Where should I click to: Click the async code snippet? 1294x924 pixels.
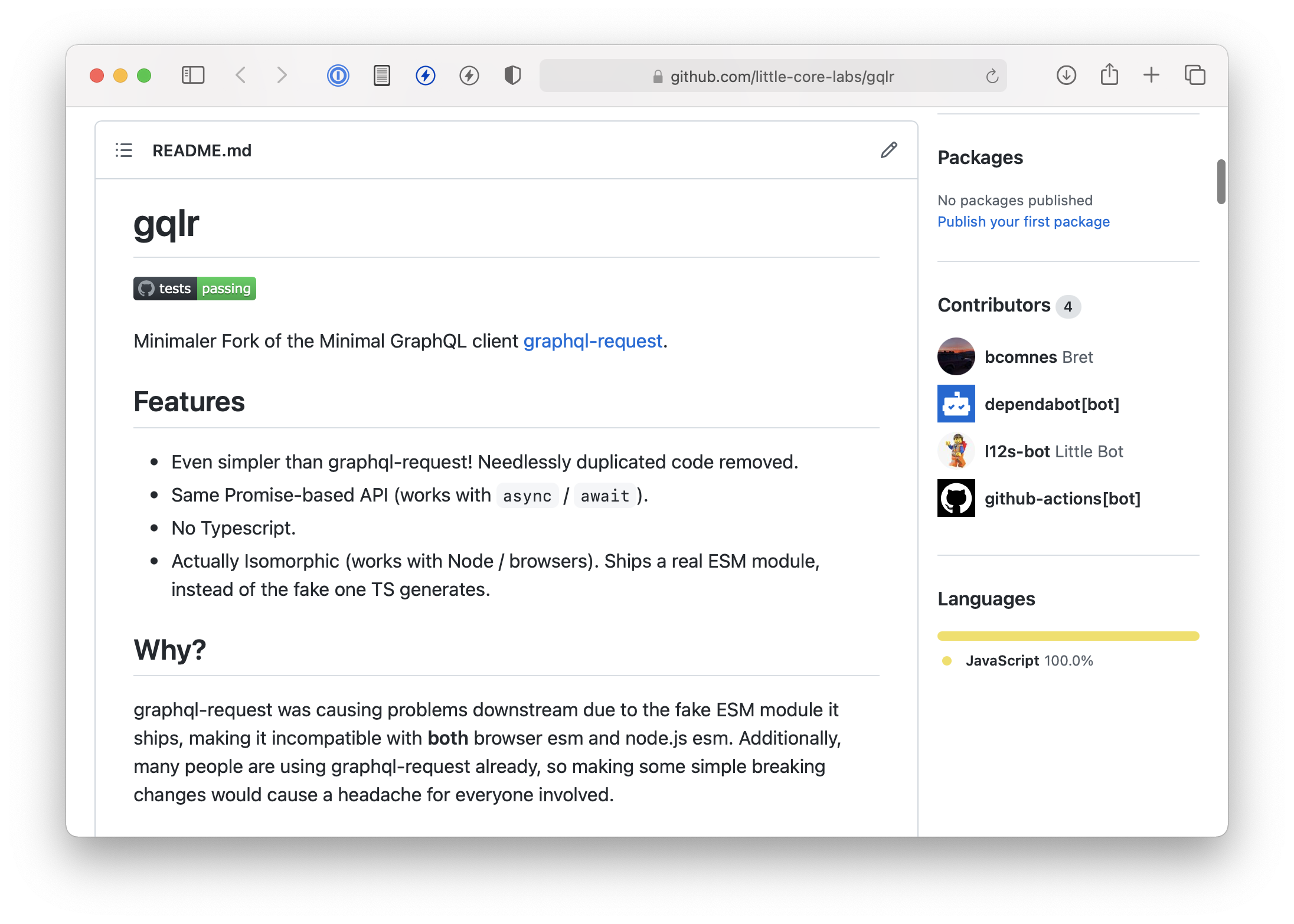coord(527,496)
